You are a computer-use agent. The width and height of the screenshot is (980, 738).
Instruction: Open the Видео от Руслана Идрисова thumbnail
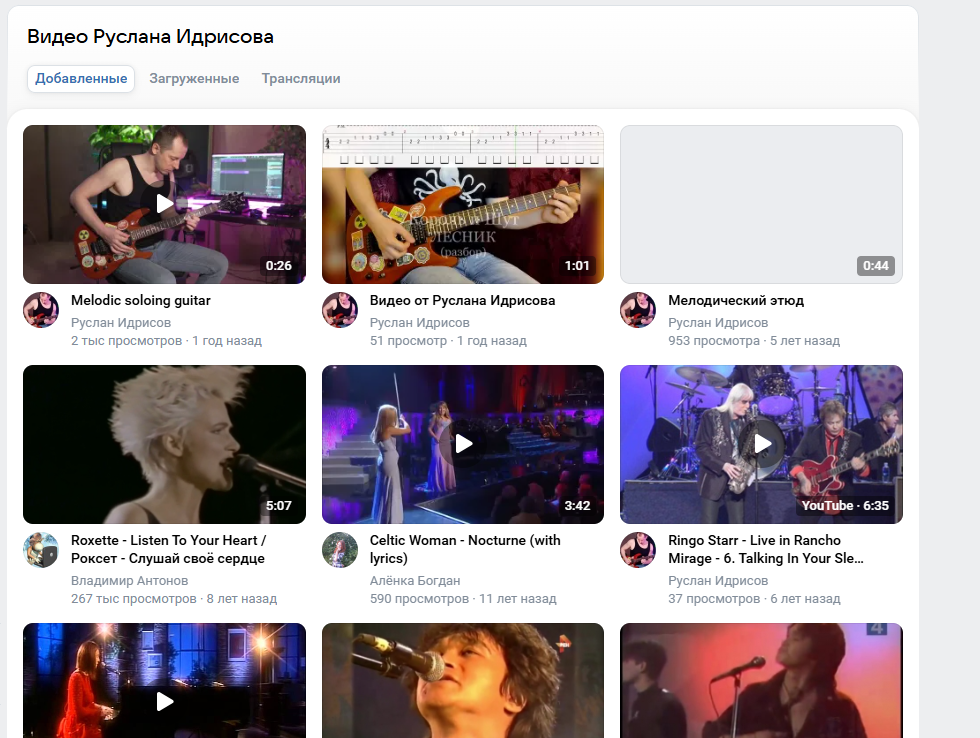pyautogui.click(x=462, y=204)
